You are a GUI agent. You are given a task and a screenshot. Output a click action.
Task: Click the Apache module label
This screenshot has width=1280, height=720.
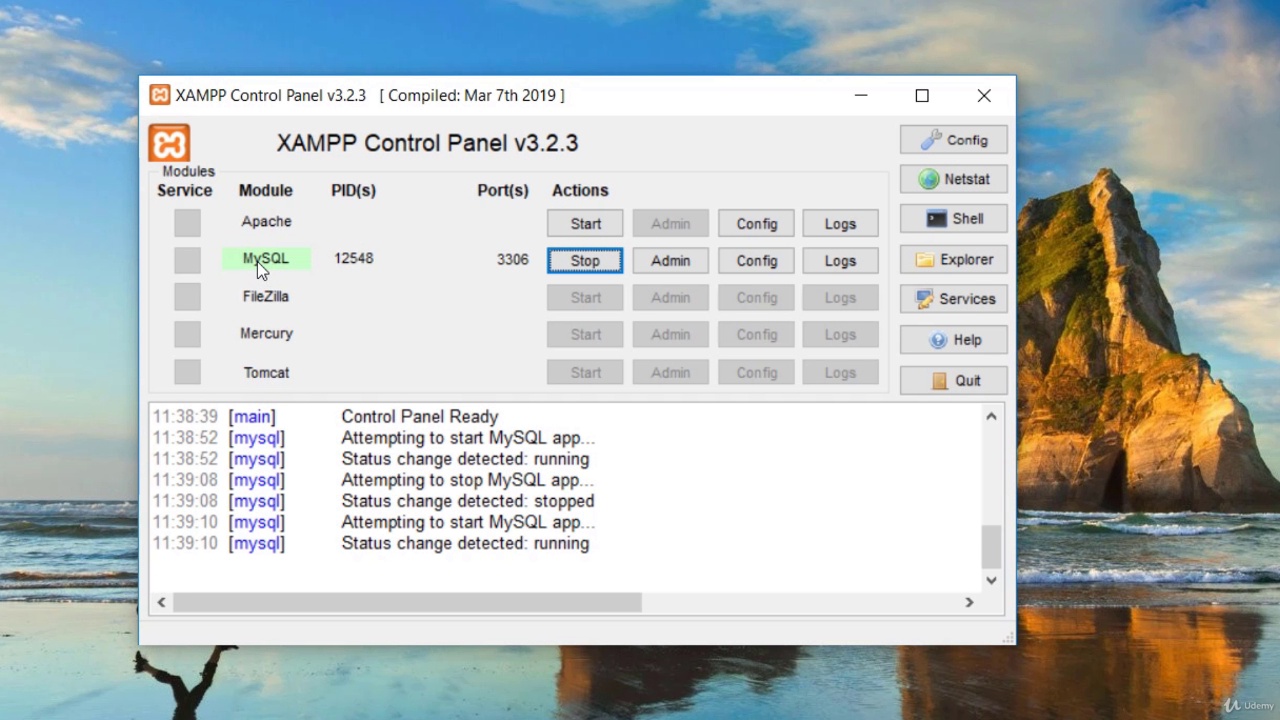point(266,221)
